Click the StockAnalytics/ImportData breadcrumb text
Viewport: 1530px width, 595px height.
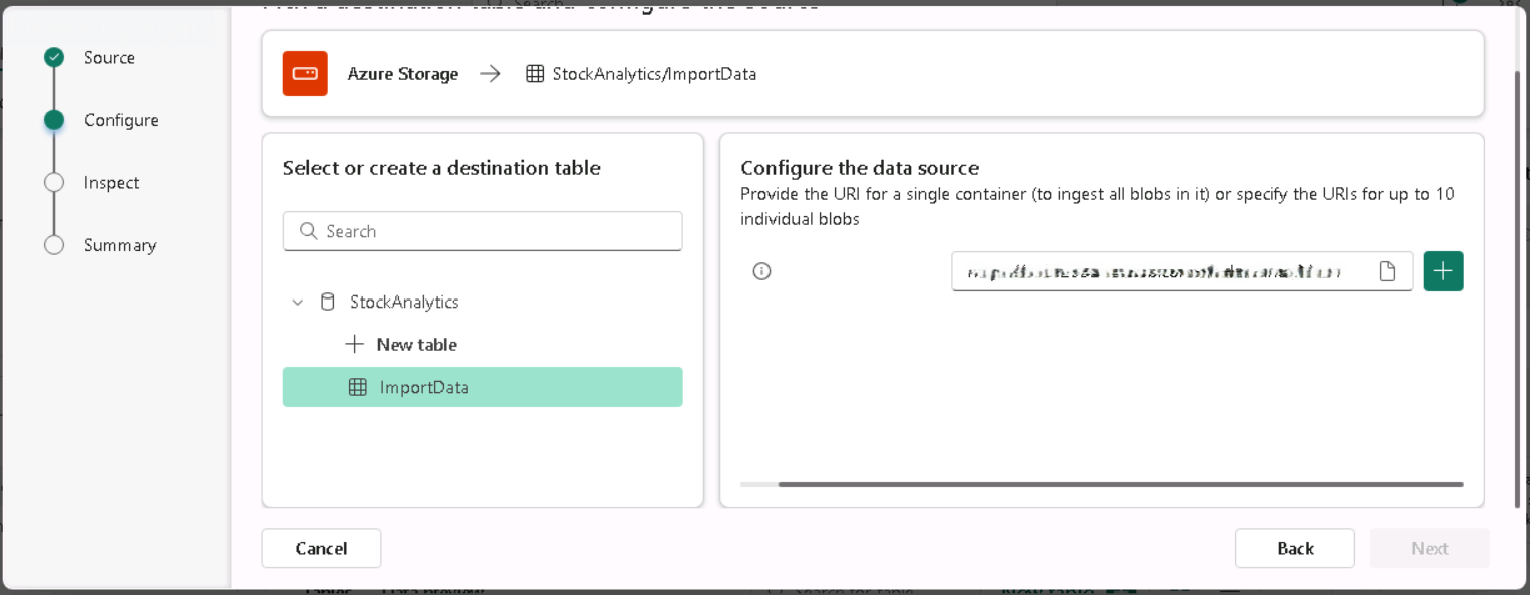coord(654,74)
